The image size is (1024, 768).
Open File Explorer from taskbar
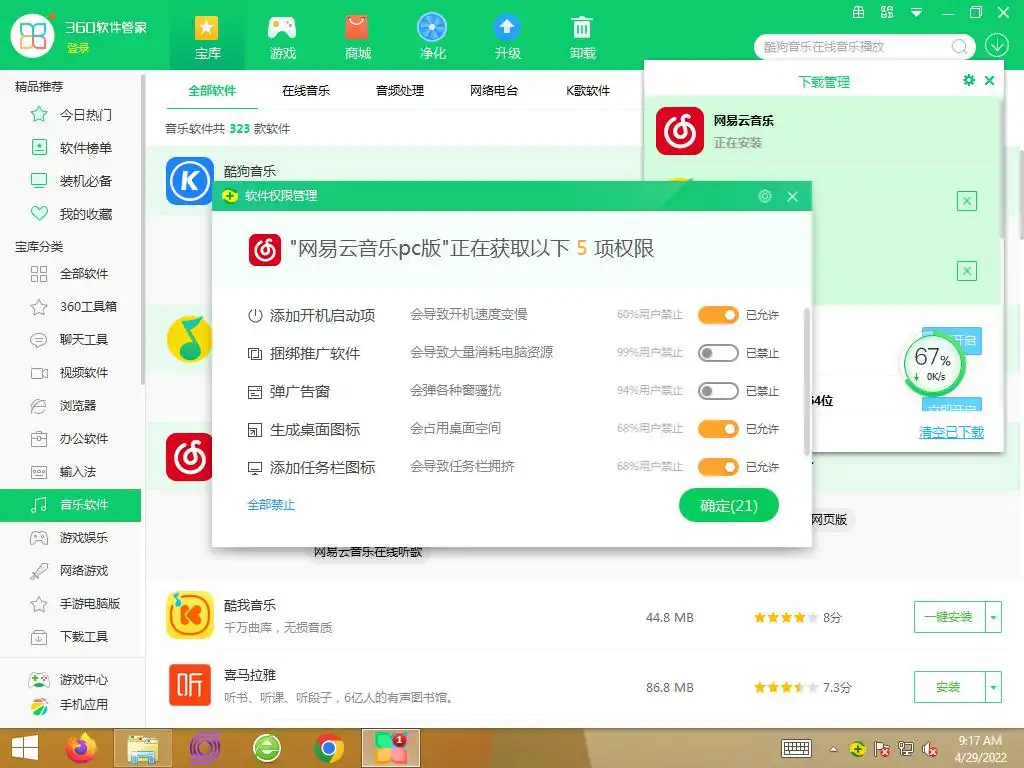click(142, 748)
